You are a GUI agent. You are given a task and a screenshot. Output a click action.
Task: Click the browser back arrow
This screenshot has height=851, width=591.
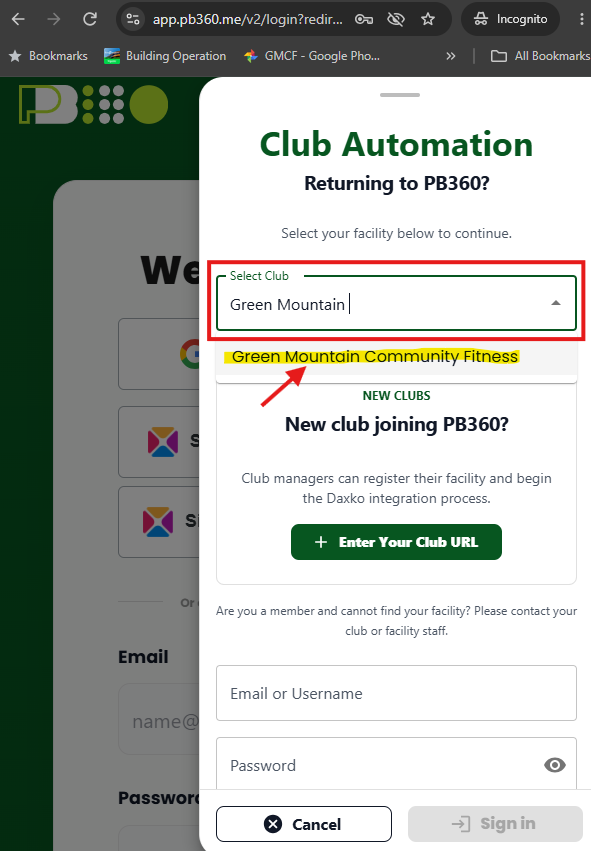tap(18, 20)
